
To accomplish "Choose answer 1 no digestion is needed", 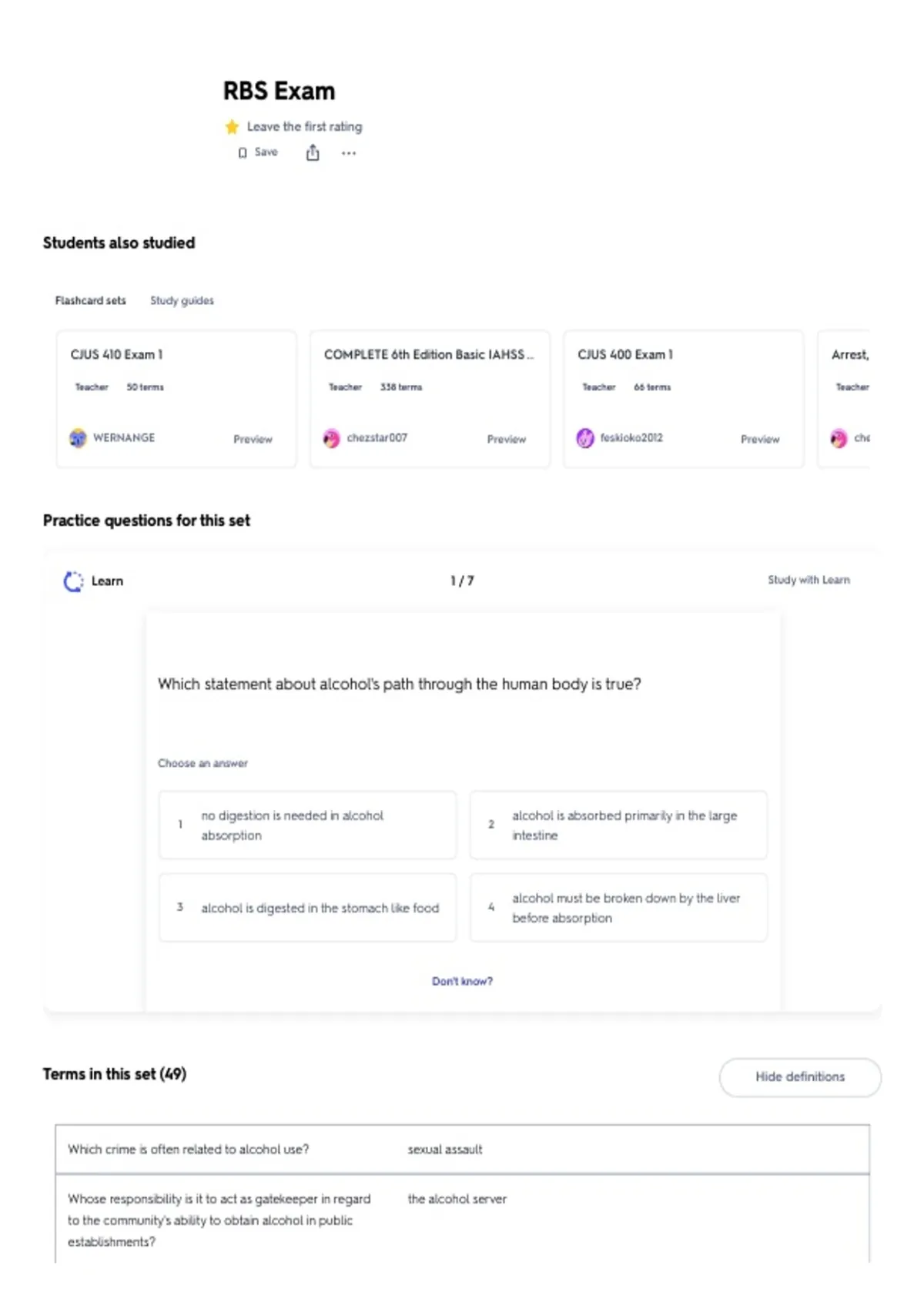I will click(x=307, y=825).
